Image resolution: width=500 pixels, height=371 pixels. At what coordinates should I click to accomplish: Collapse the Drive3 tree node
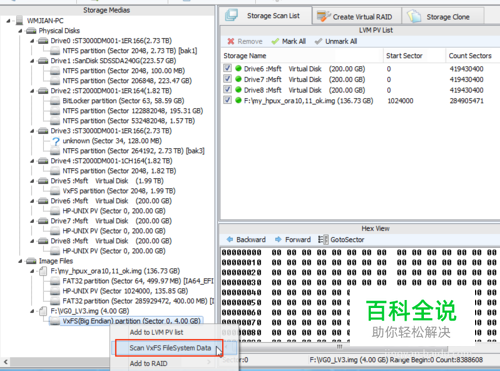click(32, 131)
